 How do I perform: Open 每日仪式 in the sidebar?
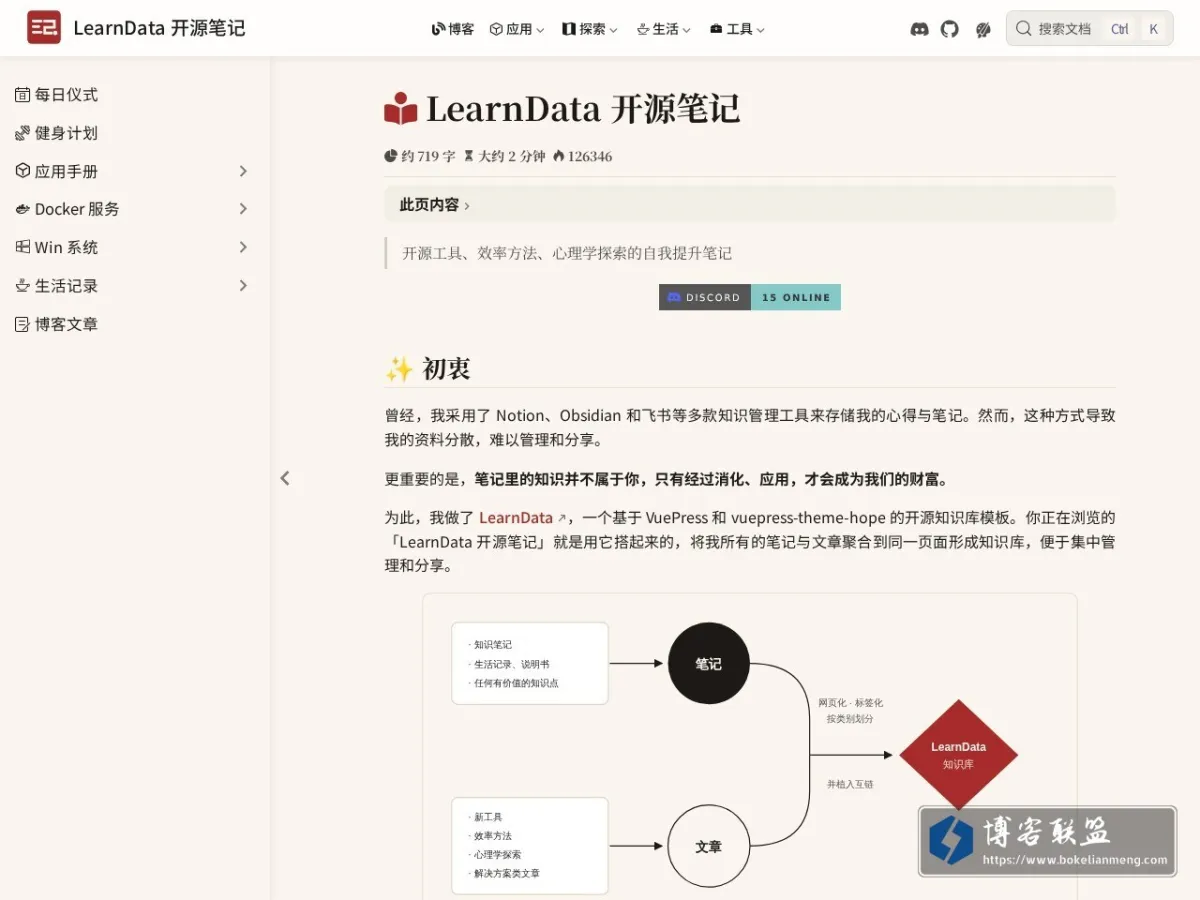pyautogui.click(x=67, y=95)
